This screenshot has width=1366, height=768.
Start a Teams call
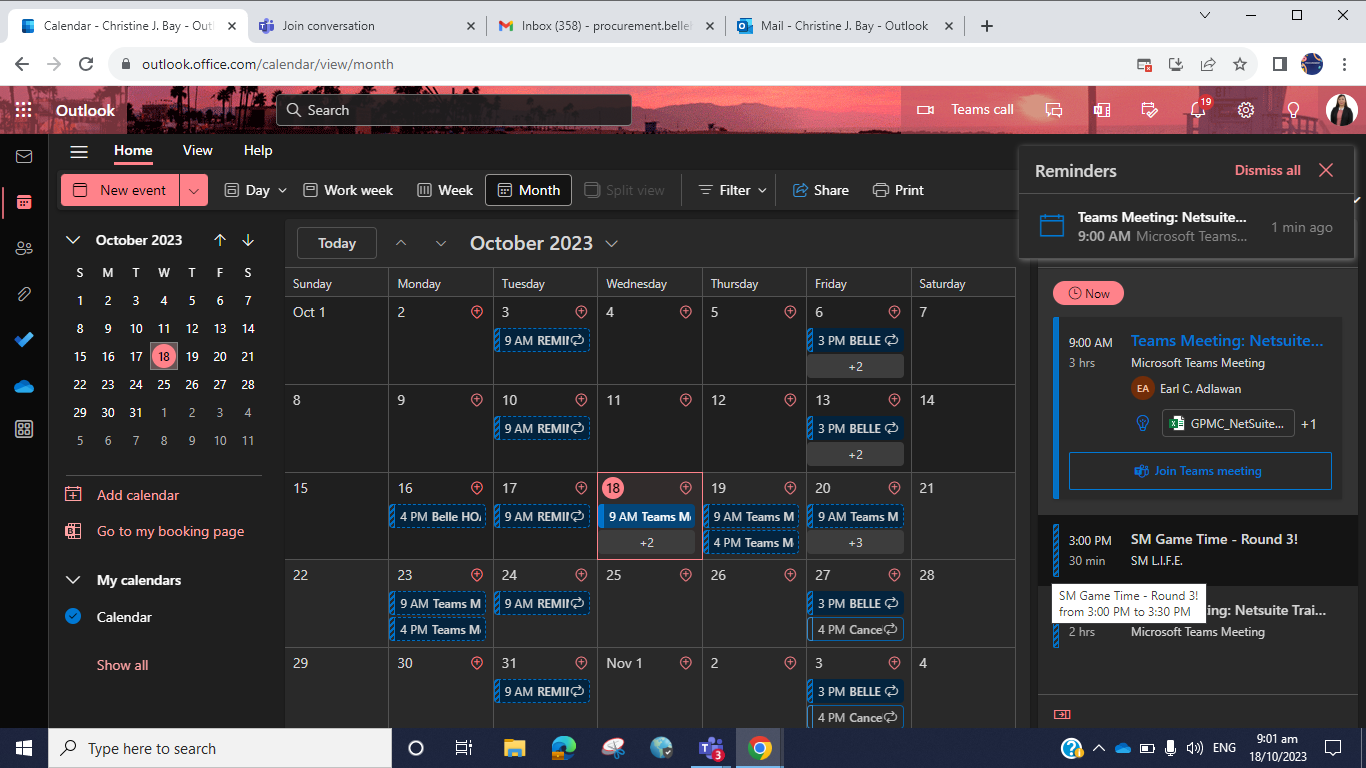tap(966, 110)
